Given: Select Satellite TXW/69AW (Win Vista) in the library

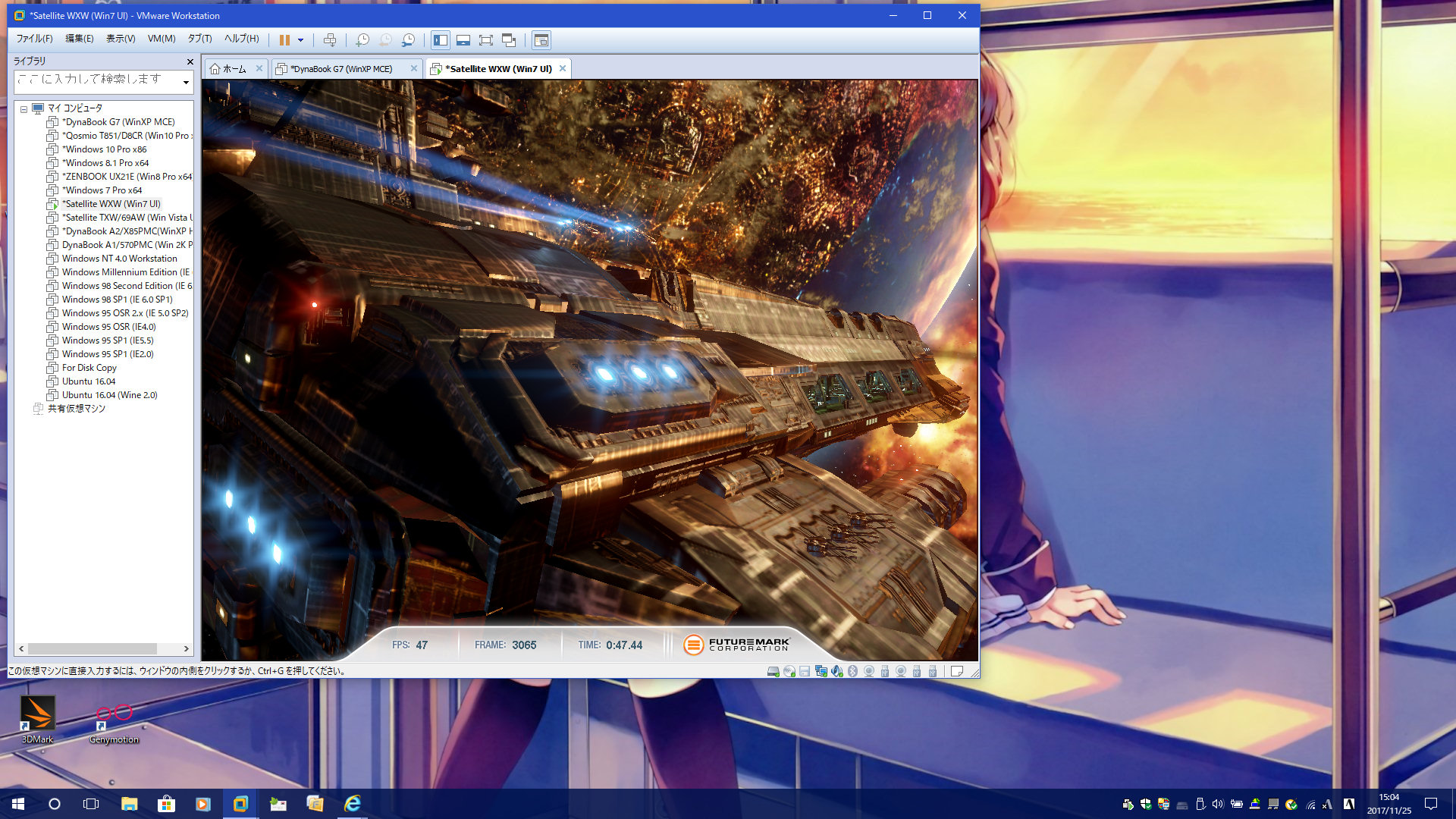Looking at the screenshot, I should [120, 218].
